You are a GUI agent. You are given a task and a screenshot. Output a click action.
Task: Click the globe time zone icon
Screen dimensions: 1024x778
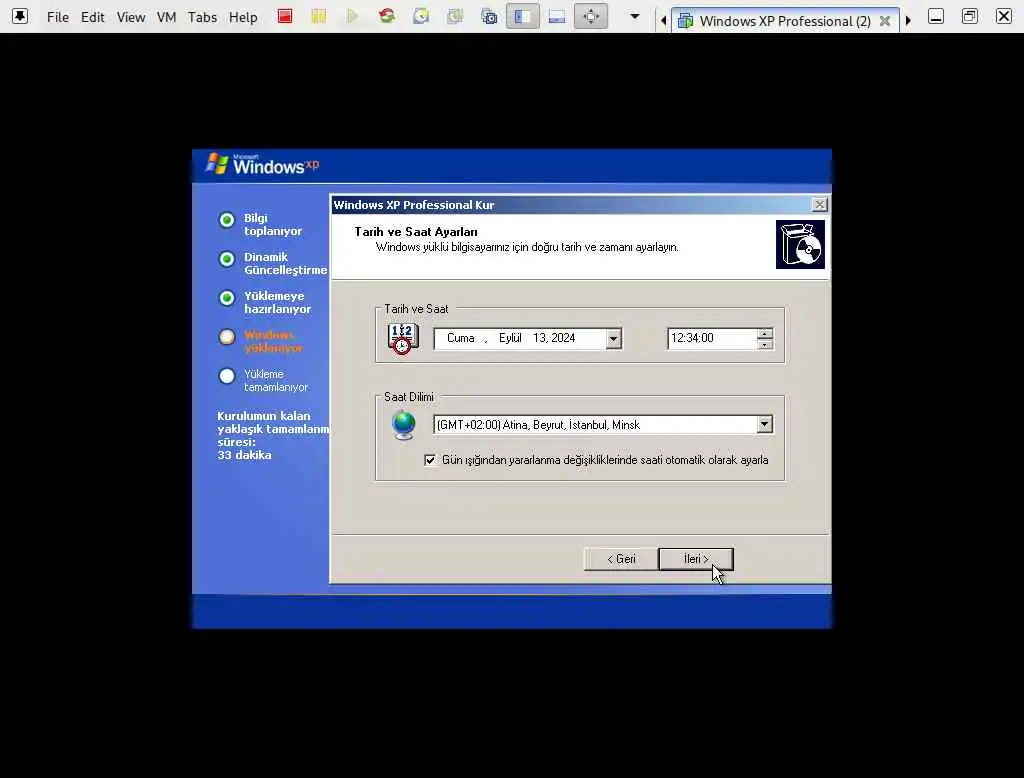pyautogui.click(x=404, y=425)
